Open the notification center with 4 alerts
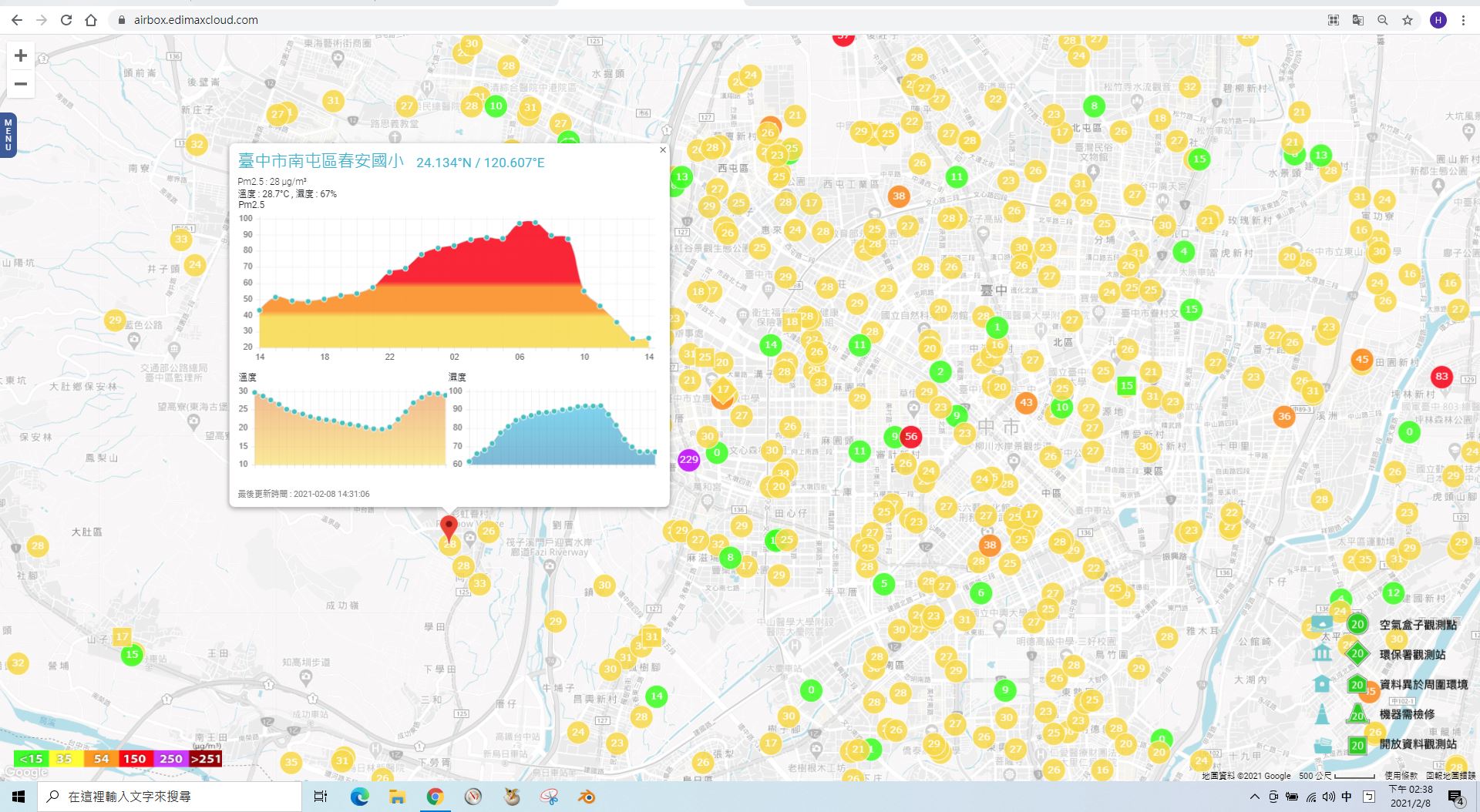Viewport: 1480px width, 812px height. tap(1455, 797)
